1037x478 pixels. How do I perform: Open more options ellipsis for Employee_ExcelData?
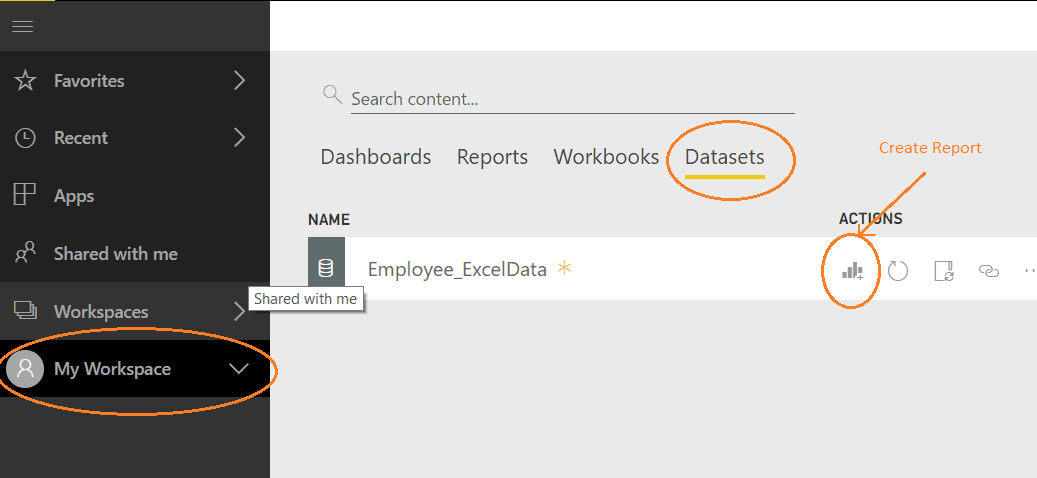[1030, 270]
